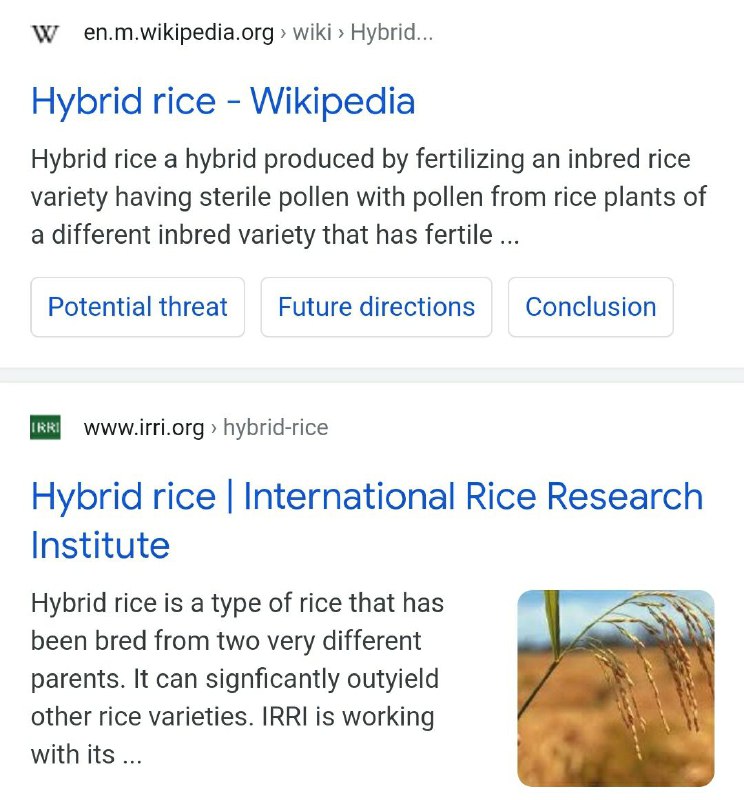Image resolution: width=744 pixels, height=800 pixels.
Task: Jump to the "Potential threat" section
Action: (x=138, y=307)
